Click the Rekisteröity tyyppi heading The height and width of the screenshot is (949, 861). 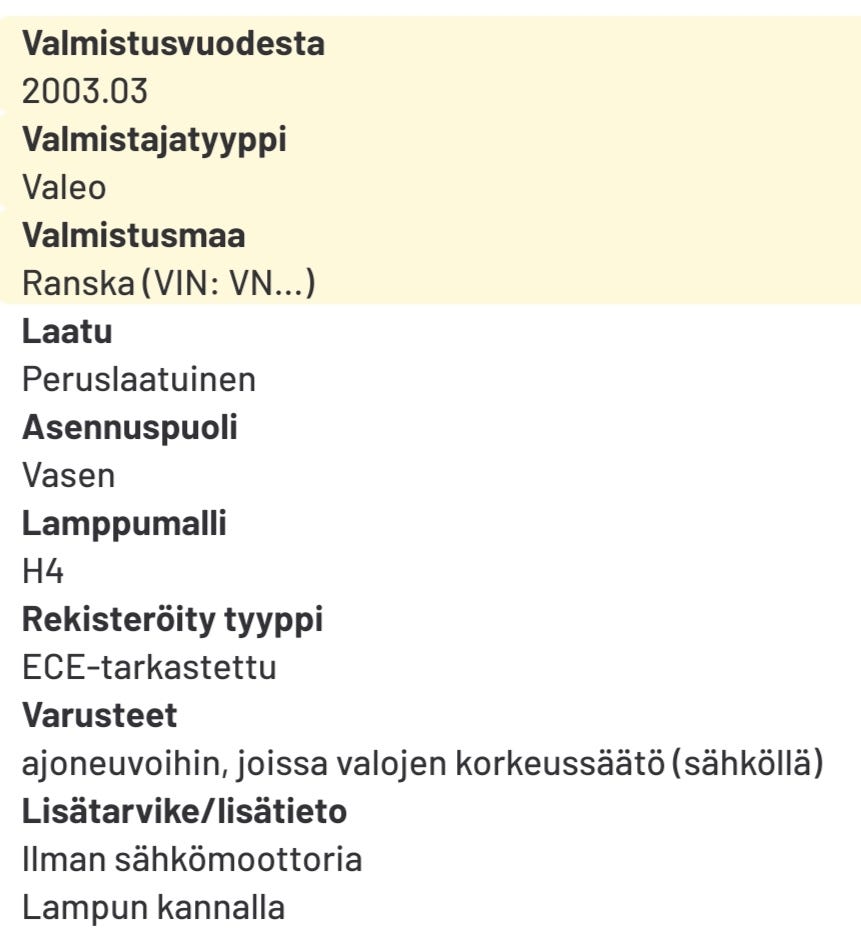(172, 620)
